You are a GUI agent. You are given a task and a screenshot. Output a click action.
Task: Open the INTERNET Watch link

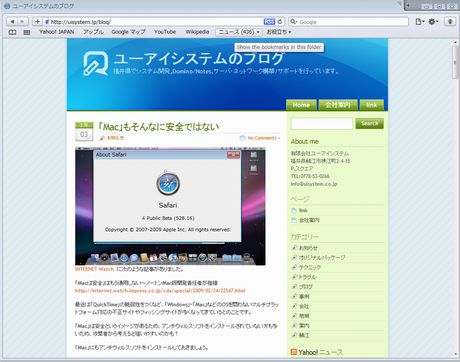click(94, 269)
